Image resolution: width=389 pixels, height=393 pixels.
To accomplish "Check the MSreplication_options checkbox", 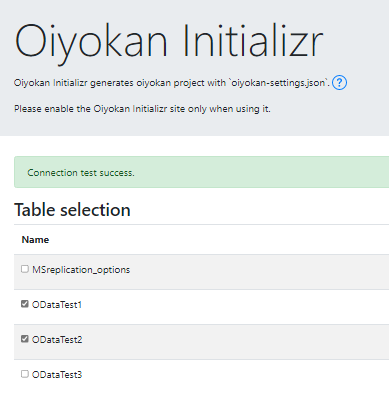I will tap(25, 269).
